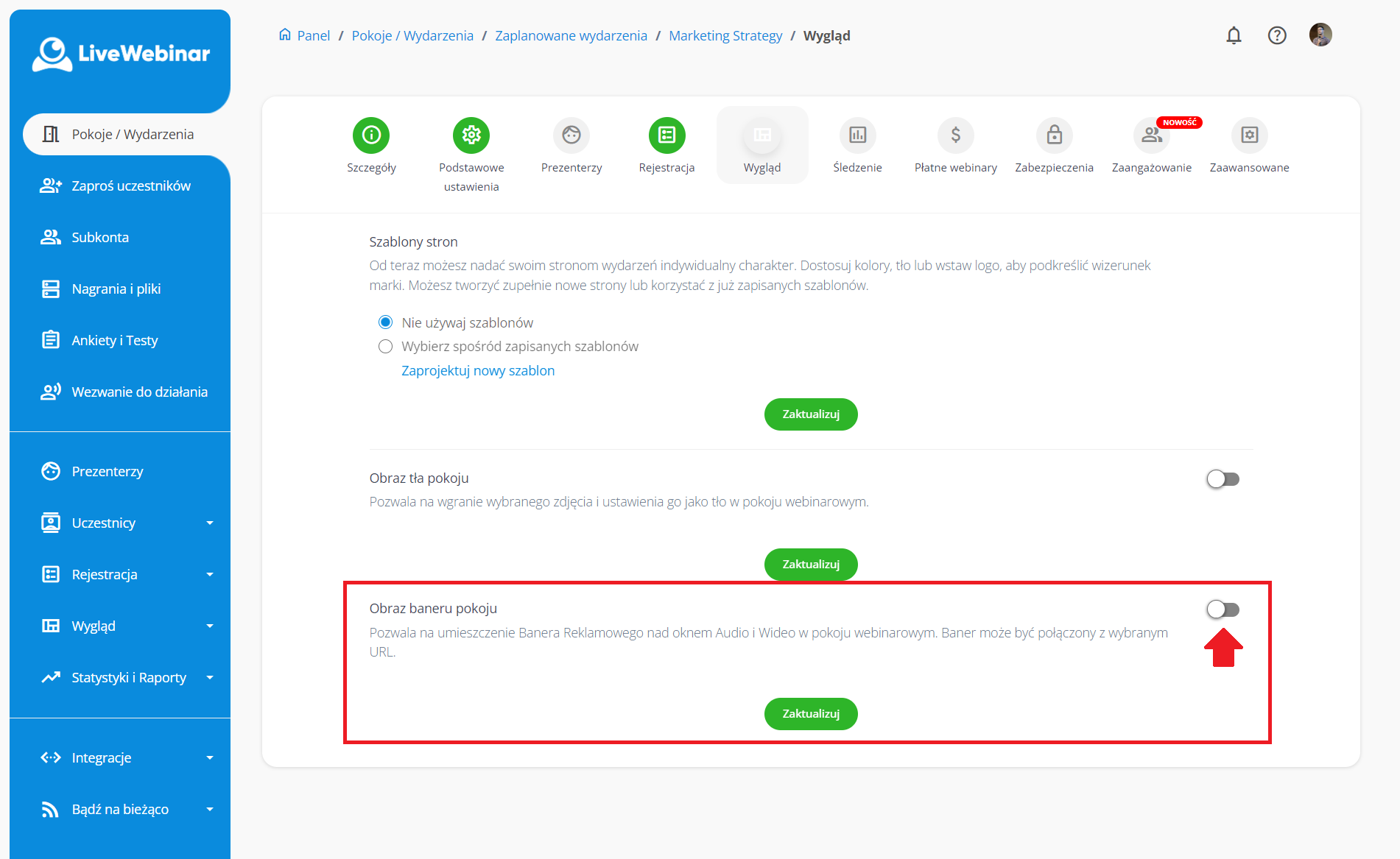The width and height of the screenshot is (1400, 859).
Task: Open the Płatne webinary dollar icon
Action: (955, 135)
